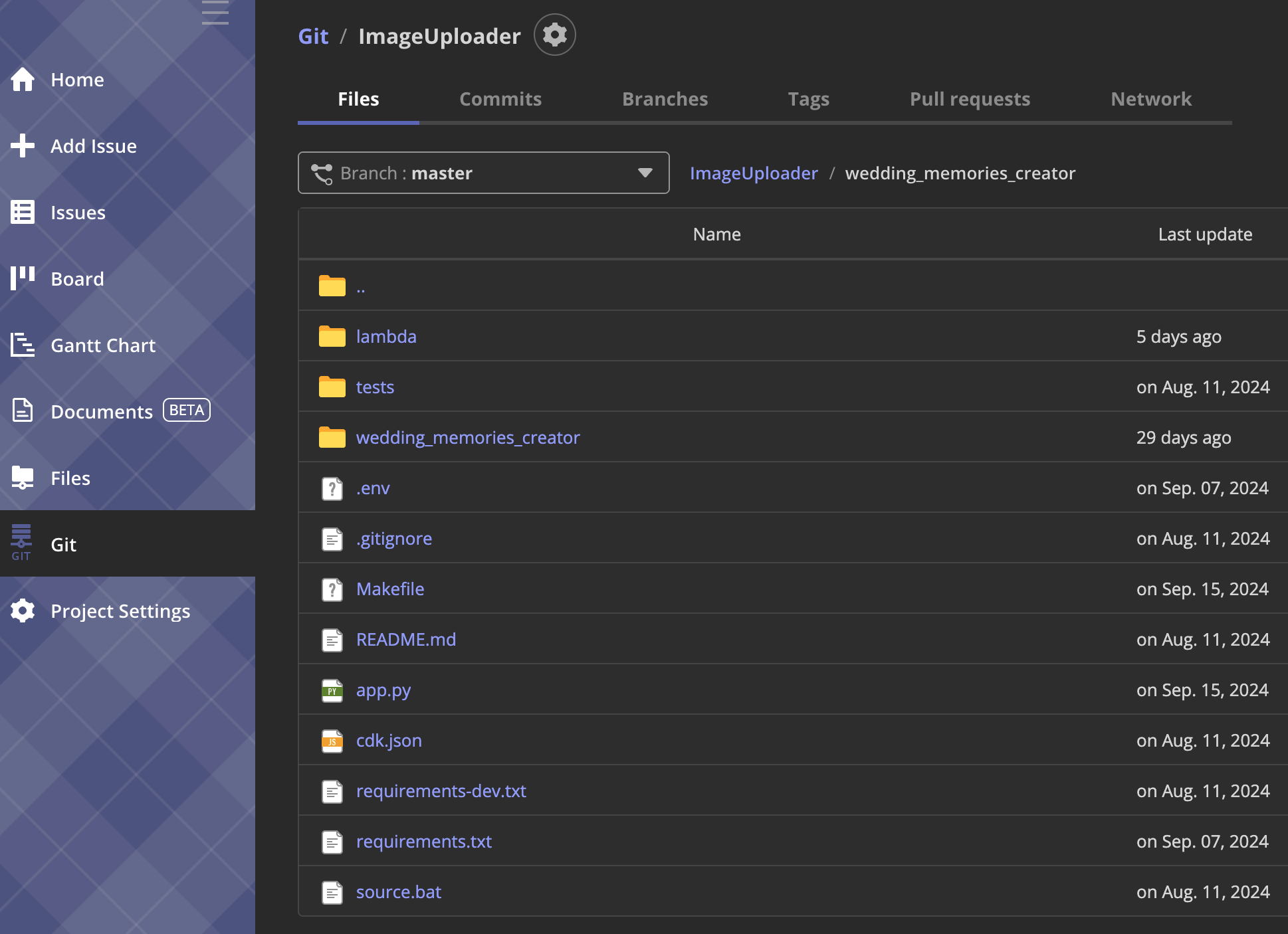1288x934 pixels.
Task: Click the Files folder icon in sidebar
Action: coord(23,478)
